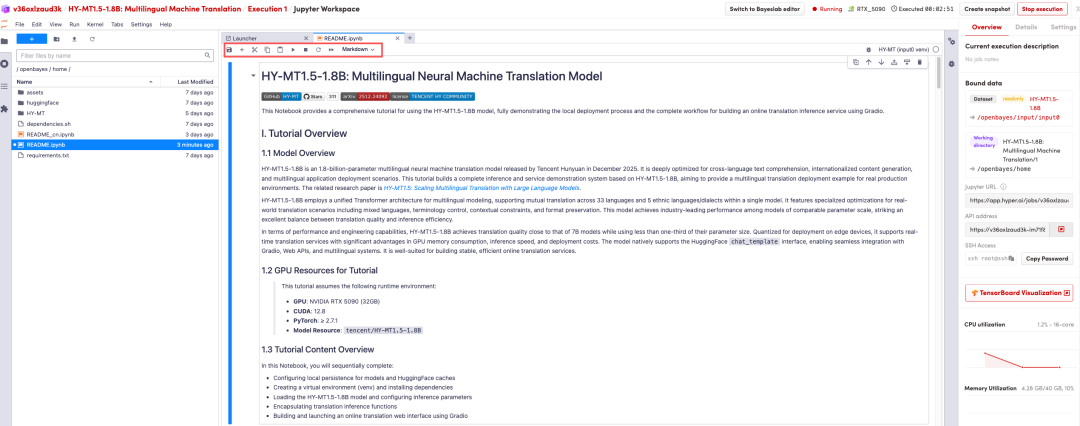Restart kernel and run all cells icon

pyautogui.click(x=331, y=49)
